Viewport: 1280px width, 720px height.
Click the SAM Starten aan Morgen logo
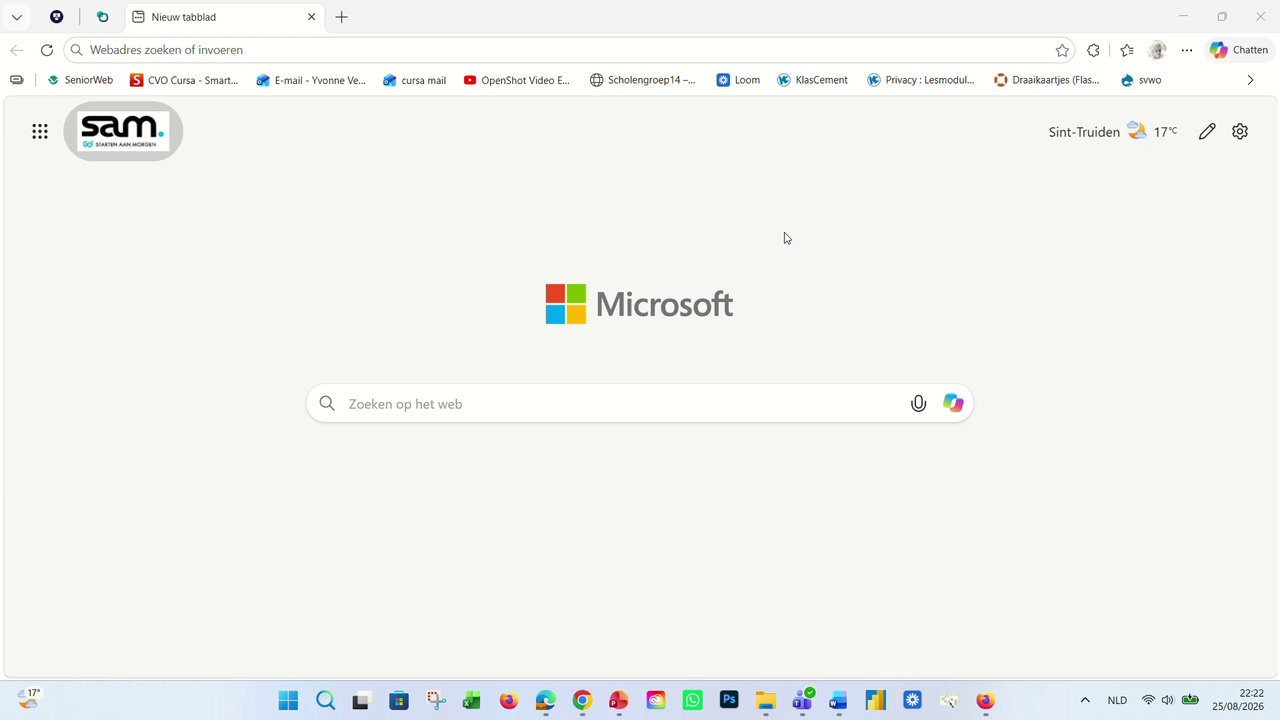point(123,131)
